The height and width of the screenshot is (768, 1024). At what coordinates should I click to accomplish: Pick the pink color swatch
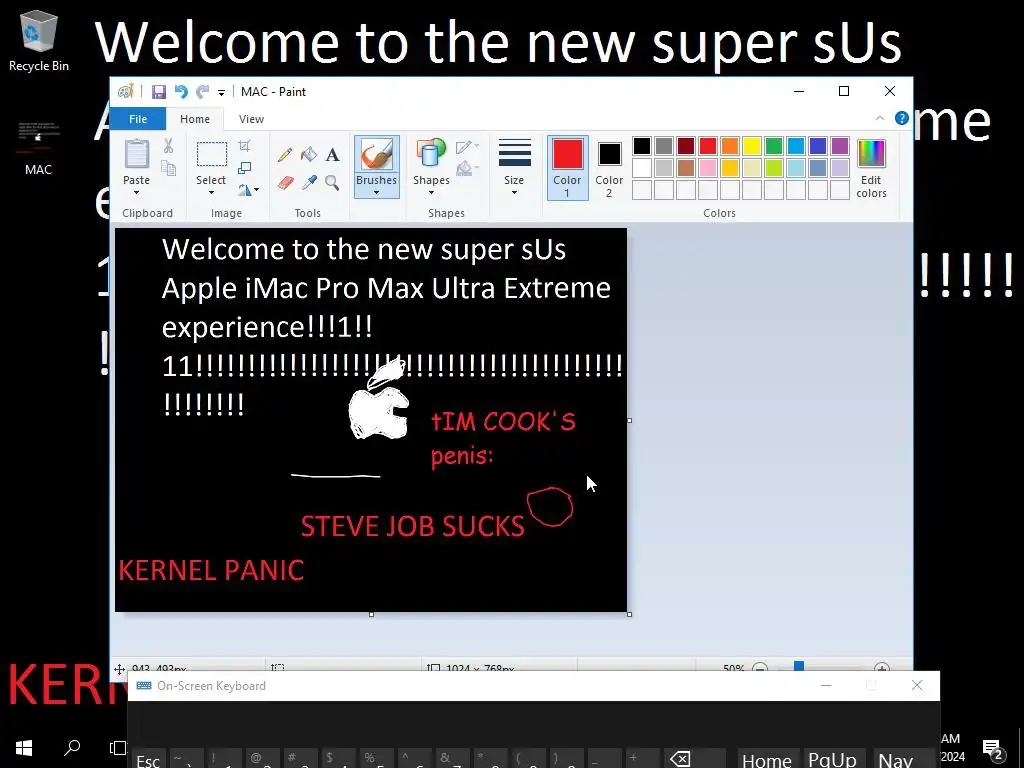click(x=708, y=168)
